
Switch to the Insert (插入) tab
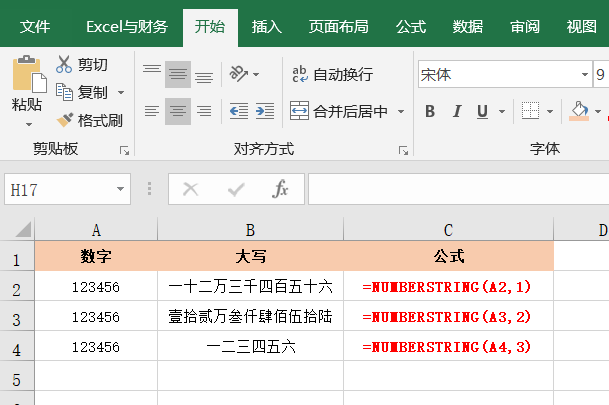(x=266, y=27)
